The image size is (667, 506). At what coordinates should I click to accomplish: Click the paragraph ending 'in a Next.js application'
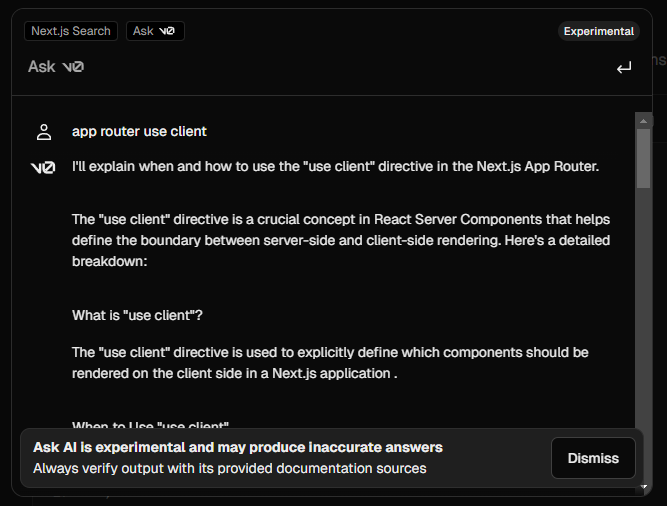[x=330, y=363]
